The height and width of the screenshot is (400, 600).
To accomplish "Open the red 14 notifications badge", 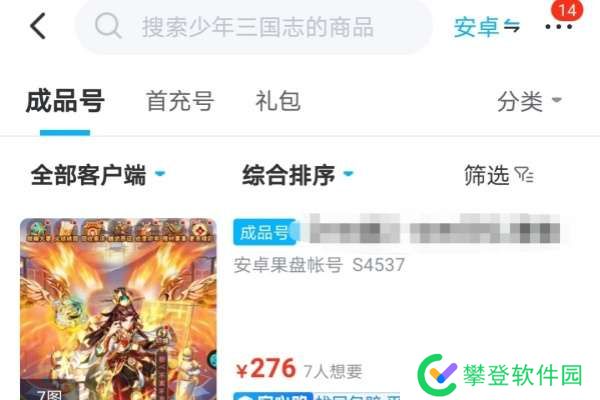I will click(567, 10).
